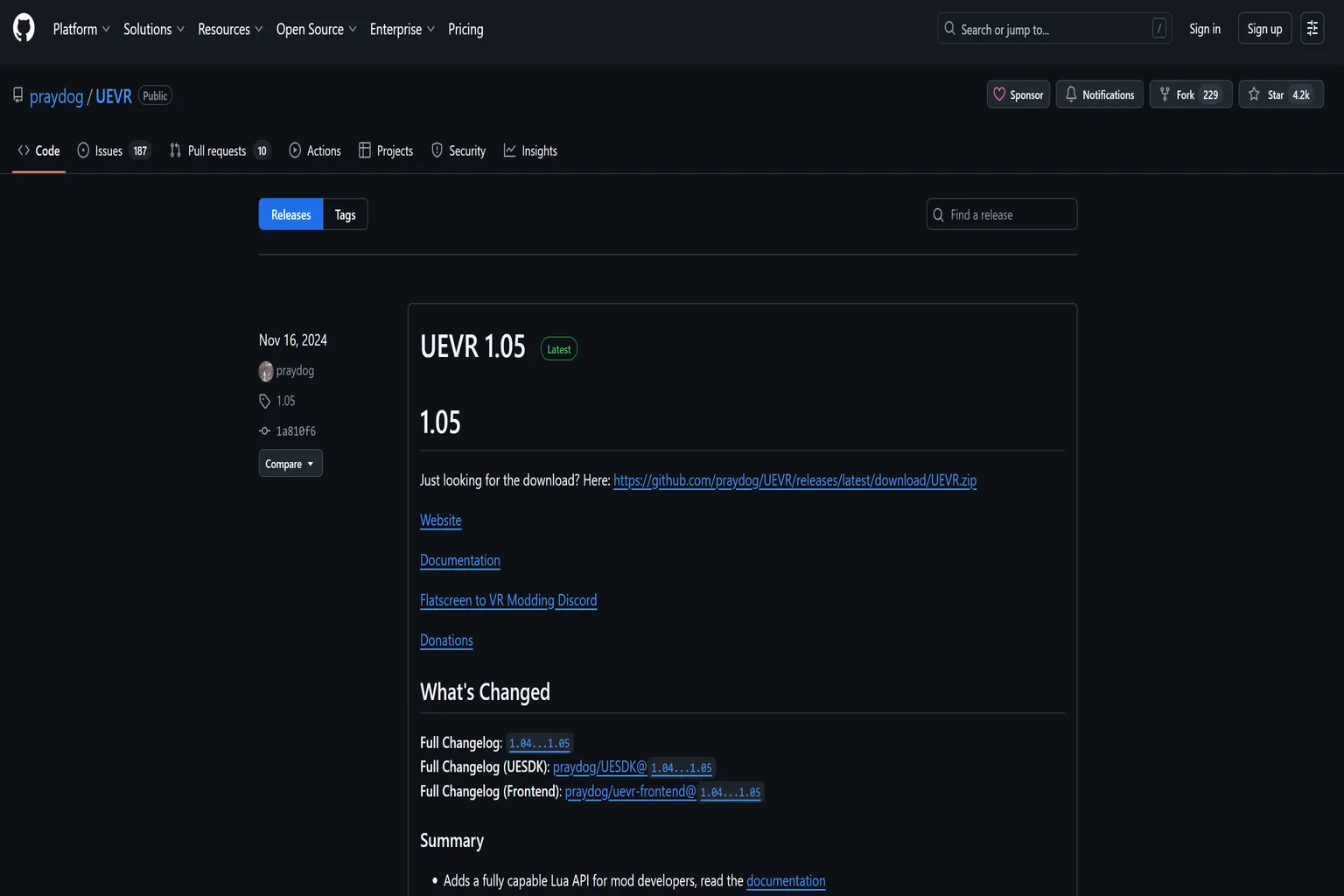Open the praydog/uevr-frontend@ changelog link
Image resolution: width=1344 pixels, height=896 pixels.
(631, 792)
